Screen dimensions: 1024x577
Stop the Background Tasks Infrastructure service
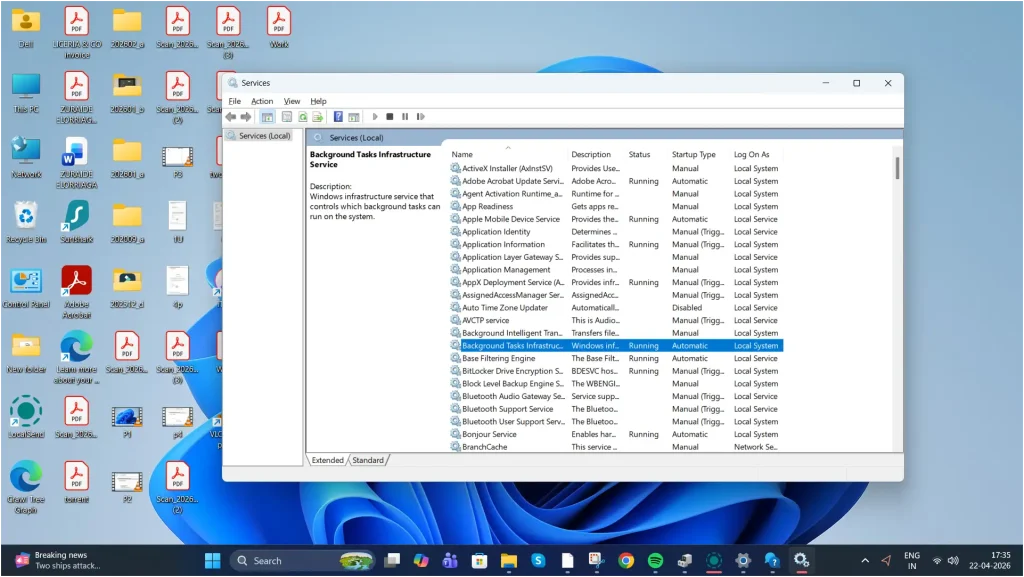(x=389, y=116)
